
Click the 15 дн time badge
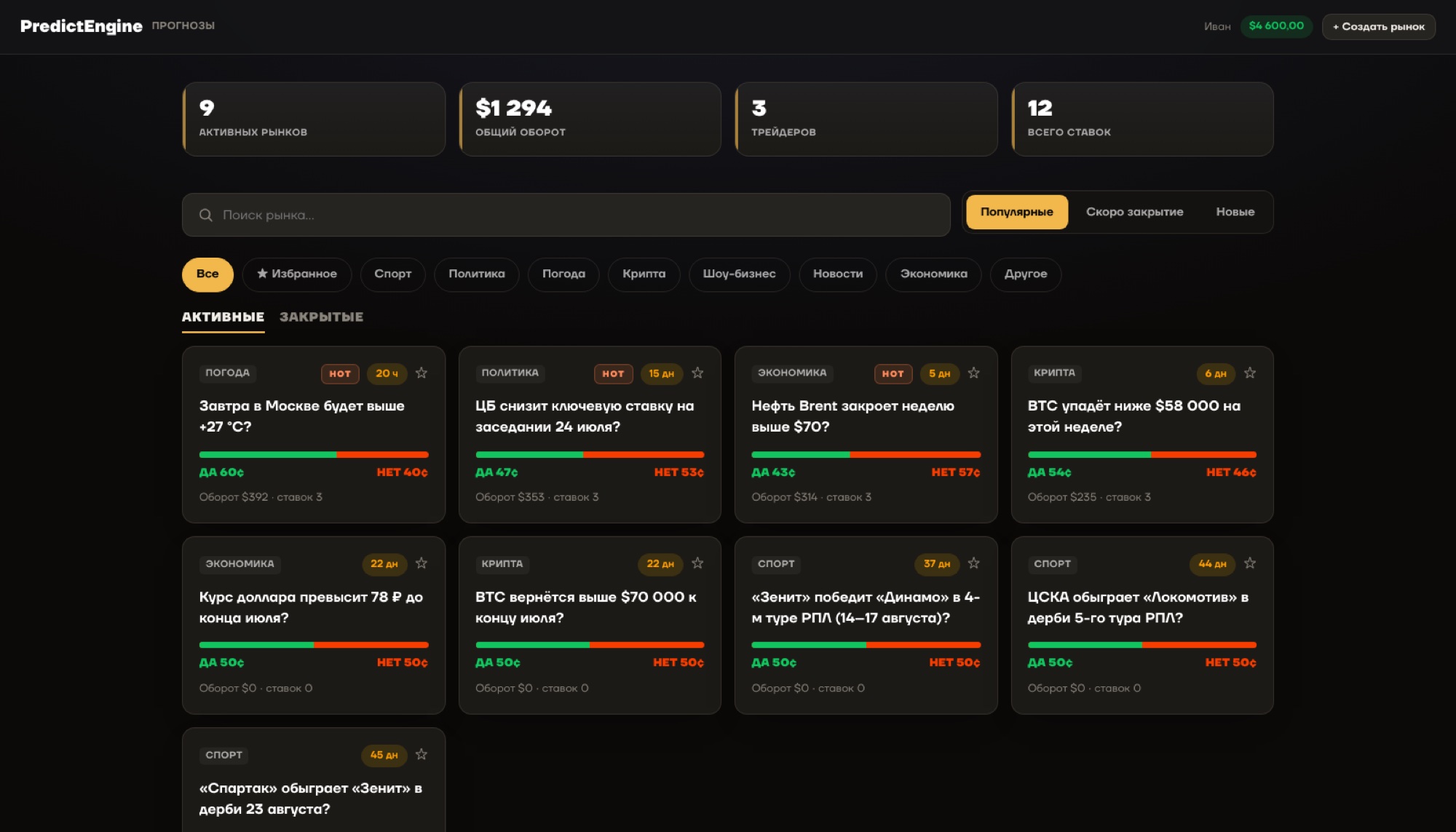(661, 374)
